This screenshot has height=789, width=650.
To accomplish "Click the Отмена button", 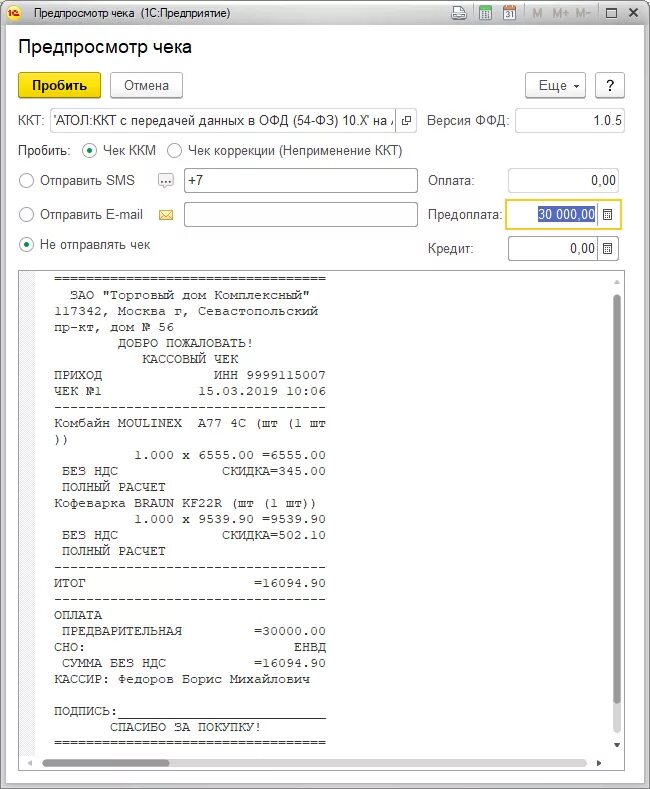I will (146, 86).
